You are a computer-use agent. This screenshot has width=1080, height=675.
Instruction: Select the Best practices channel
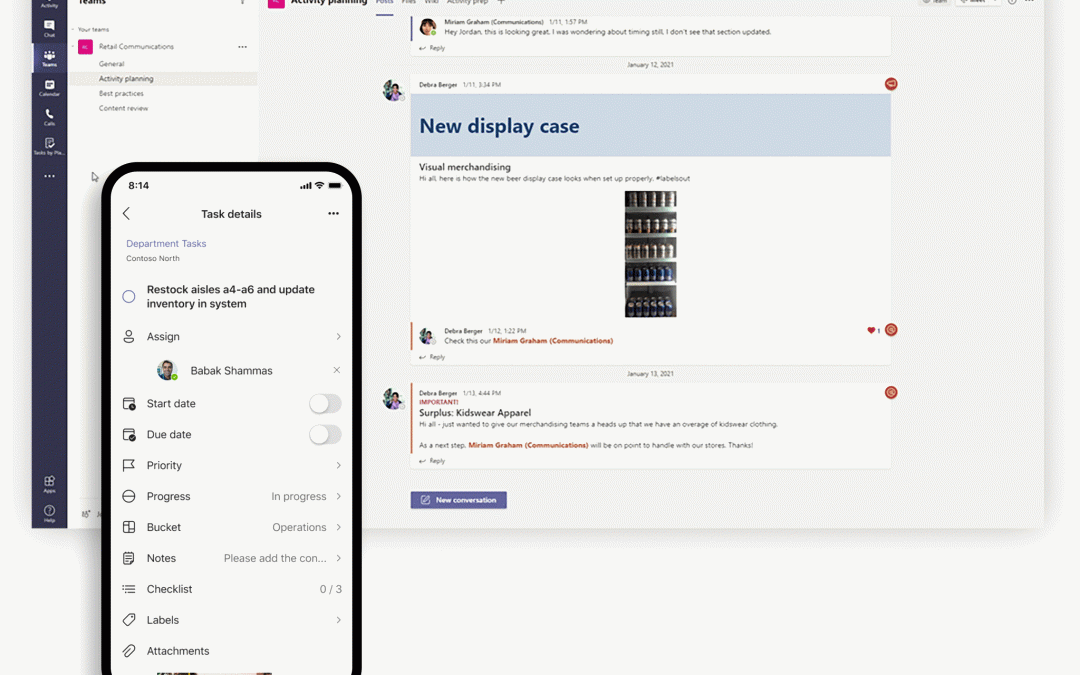(x=120, y=93)
